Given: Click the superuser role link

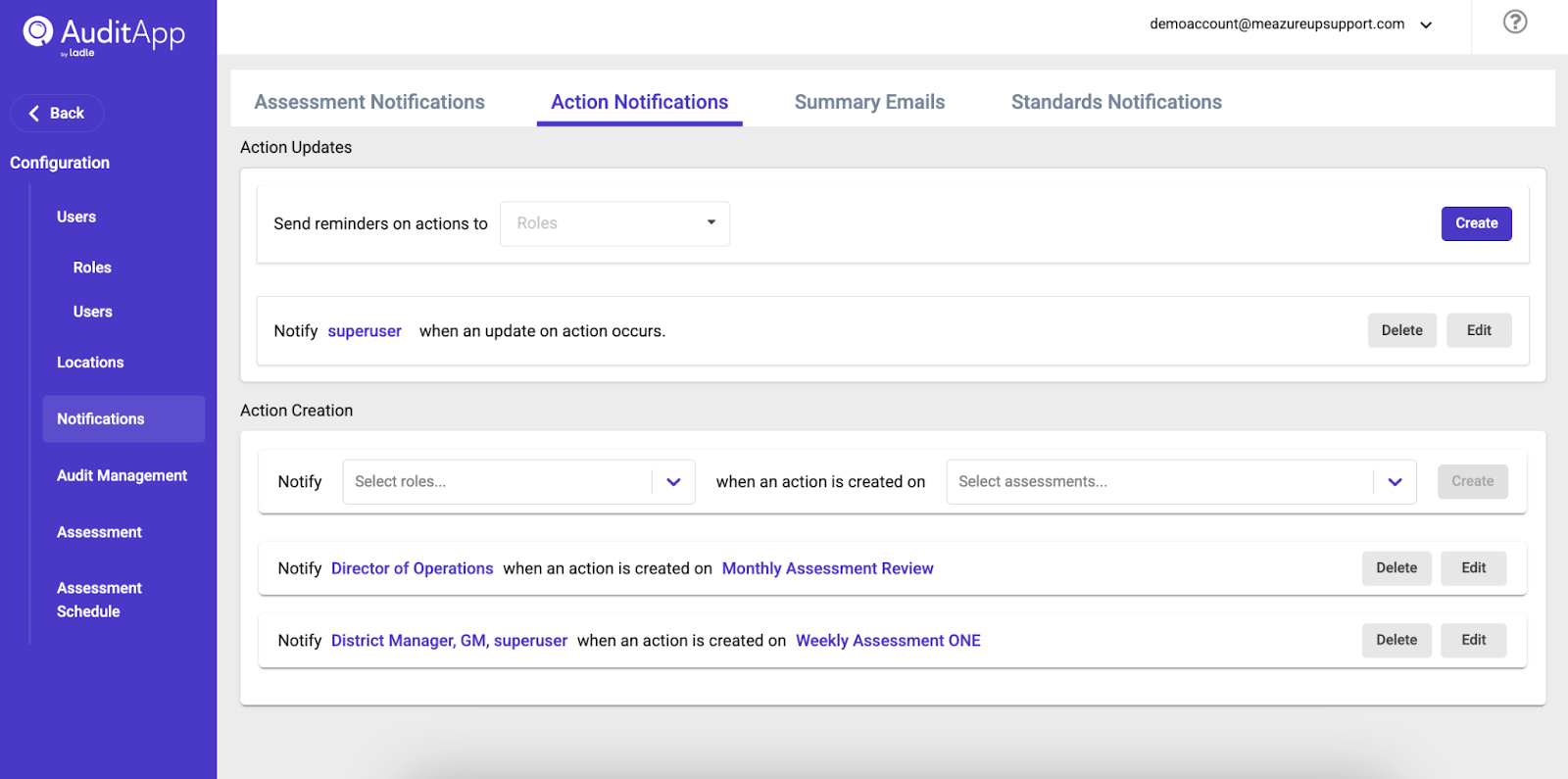Looking at the screenshot, I should 365,331.
